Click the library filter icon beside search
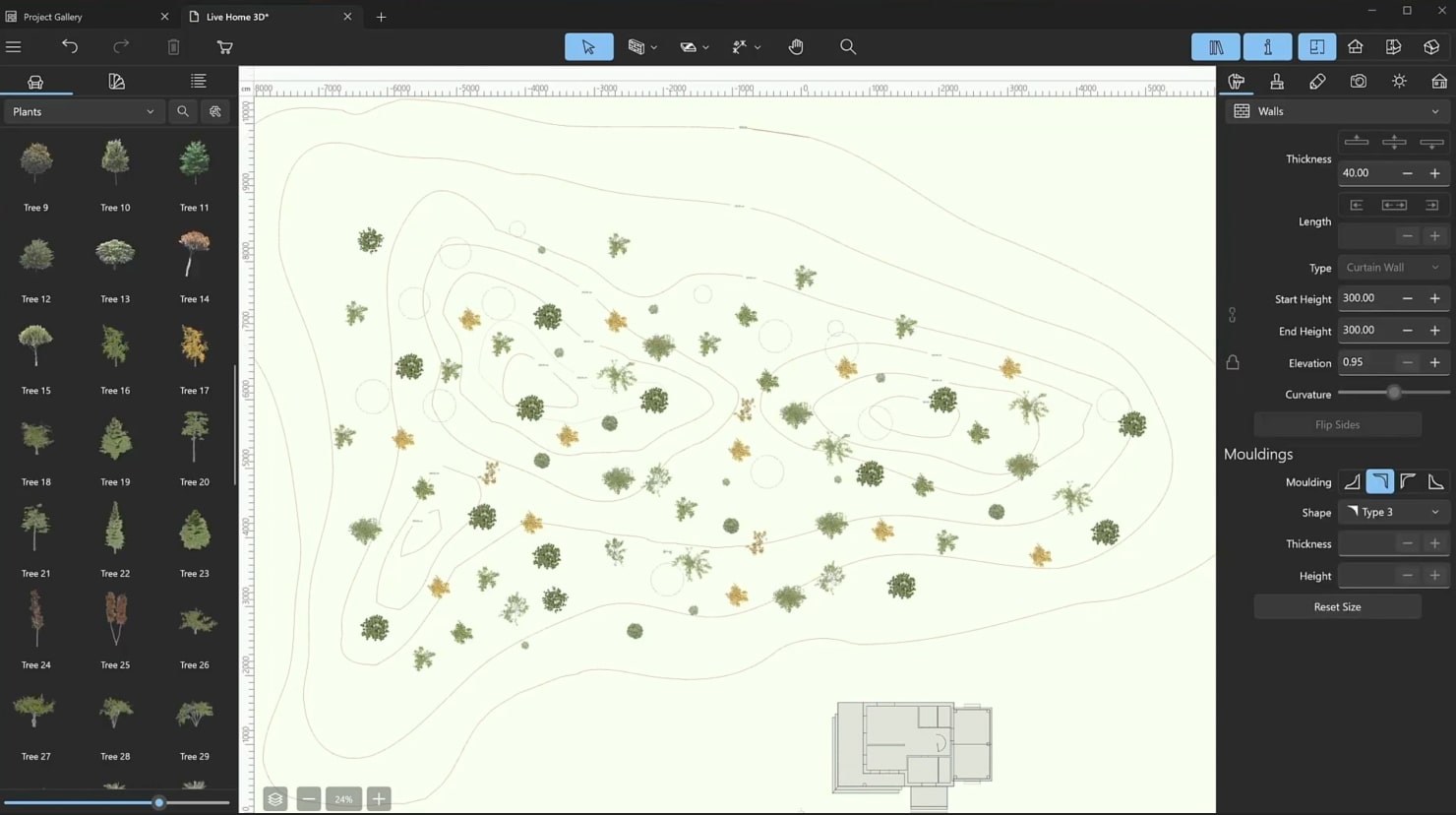The height and width of the screenshot is (815, 1456). (214, 111)
